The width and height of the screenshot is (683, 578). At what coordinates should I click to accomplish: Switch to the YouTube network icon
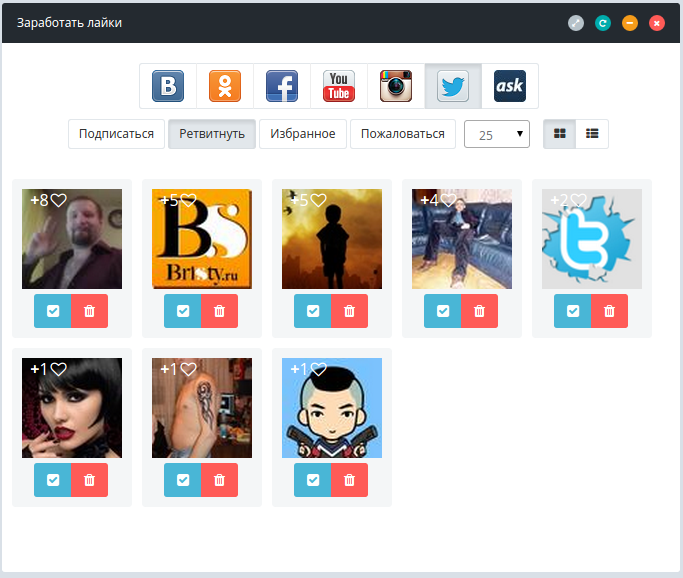(x=339, y=86)
